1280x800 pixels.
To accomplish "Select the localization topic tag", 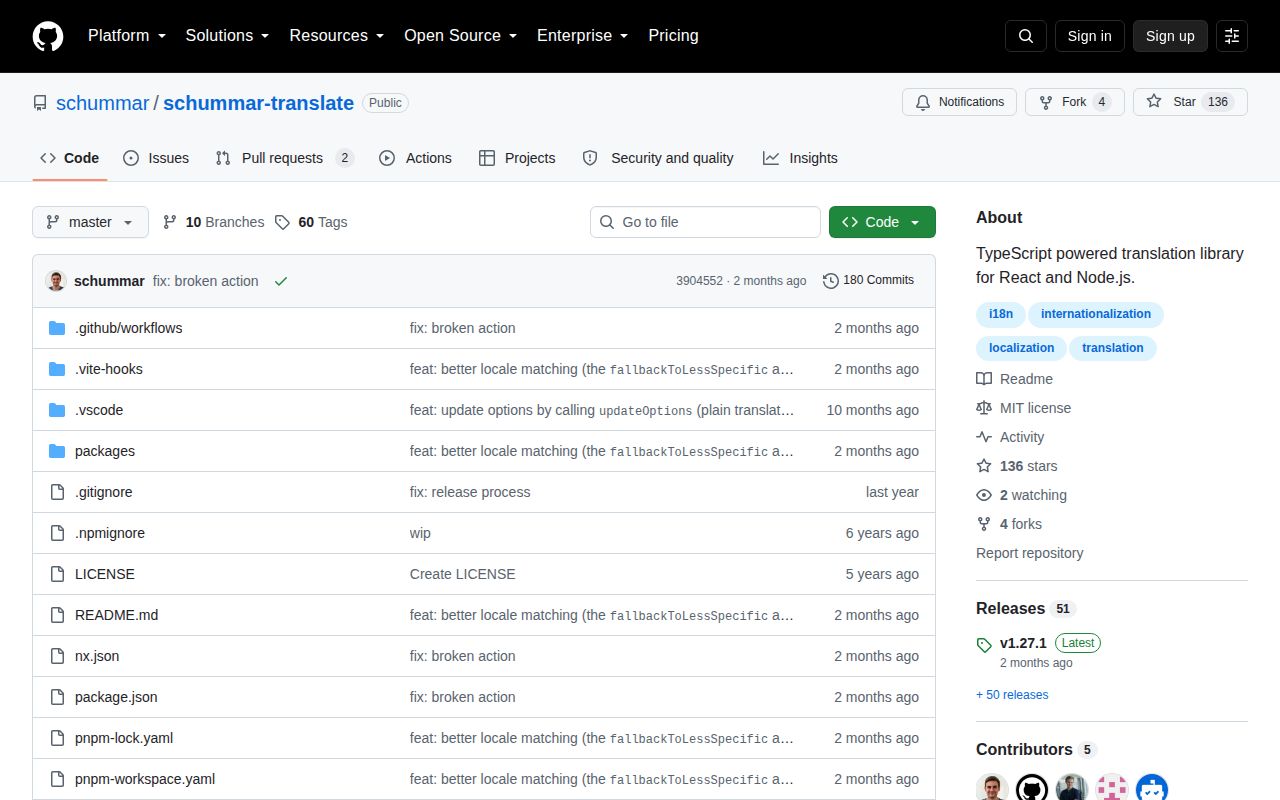I will [x=1022, y=348].
